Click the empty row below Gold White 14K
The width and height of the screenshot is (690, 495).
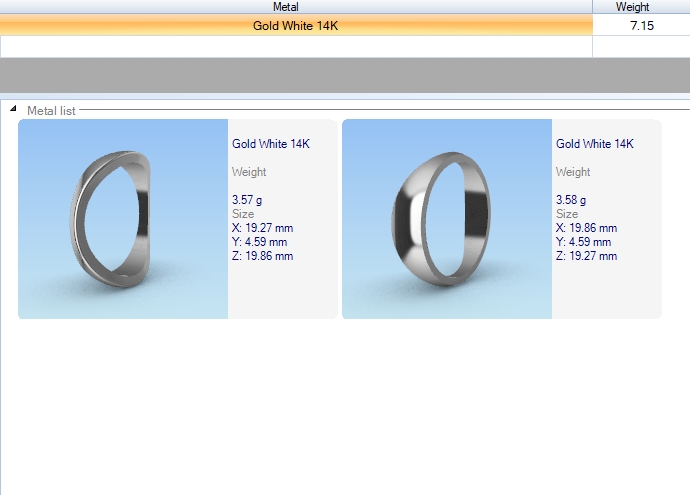pos(296,46)
